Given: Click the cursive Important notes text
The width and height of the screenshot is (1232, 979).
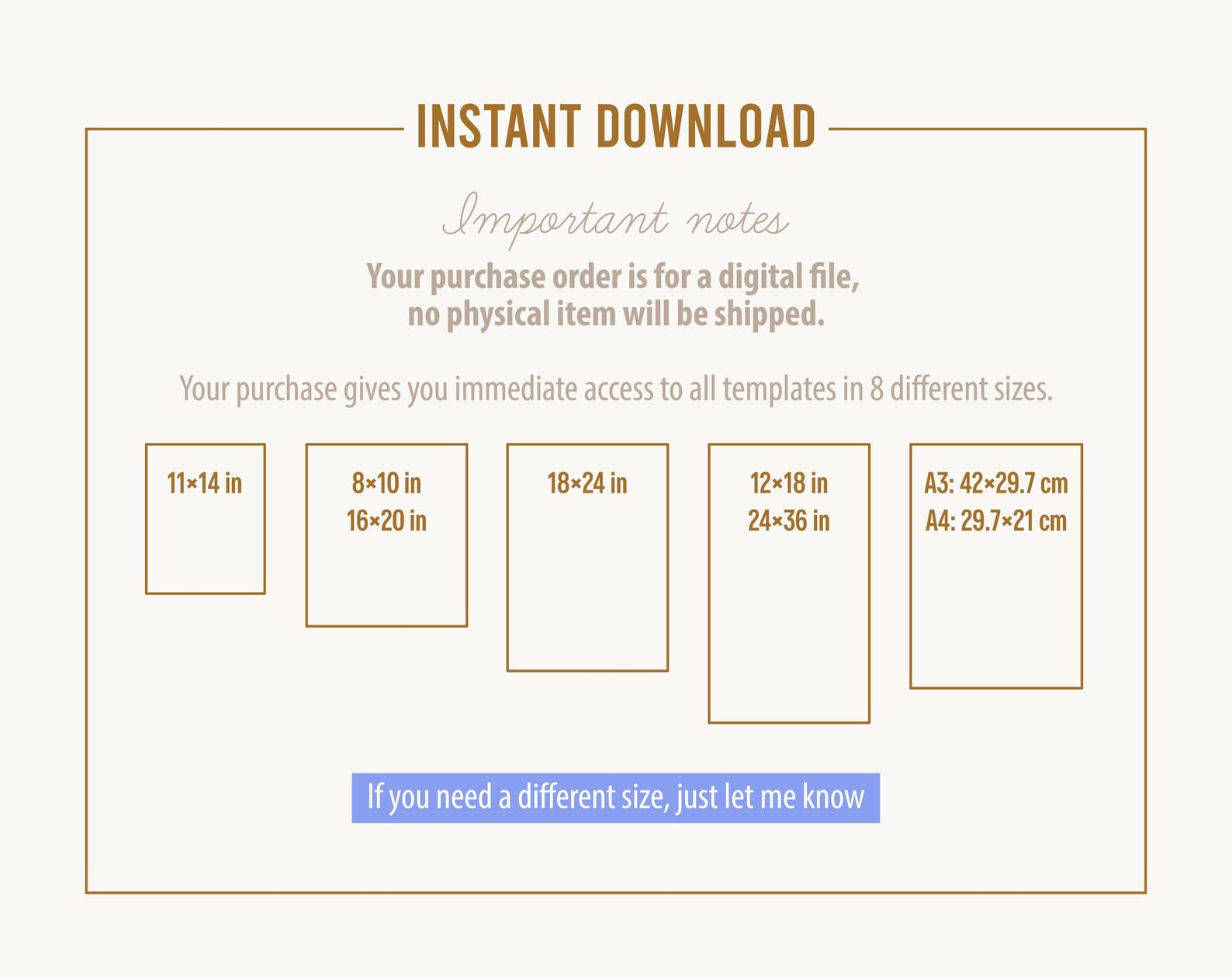Looking at the screenshot, I should [x=615, y=219].
